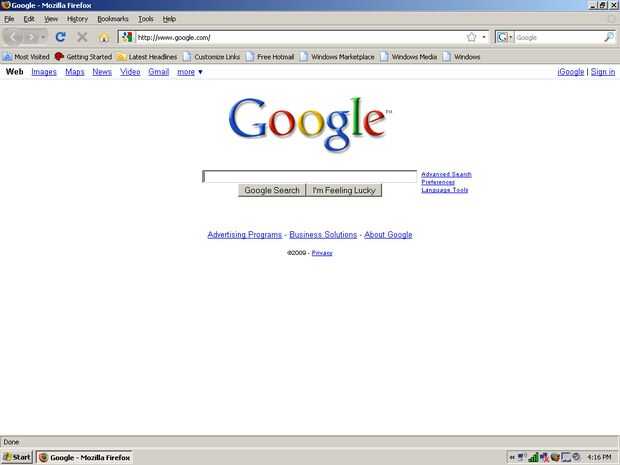Click the green network signal tray icon
This screenshot has width=620, height=465.
point(533,457)
